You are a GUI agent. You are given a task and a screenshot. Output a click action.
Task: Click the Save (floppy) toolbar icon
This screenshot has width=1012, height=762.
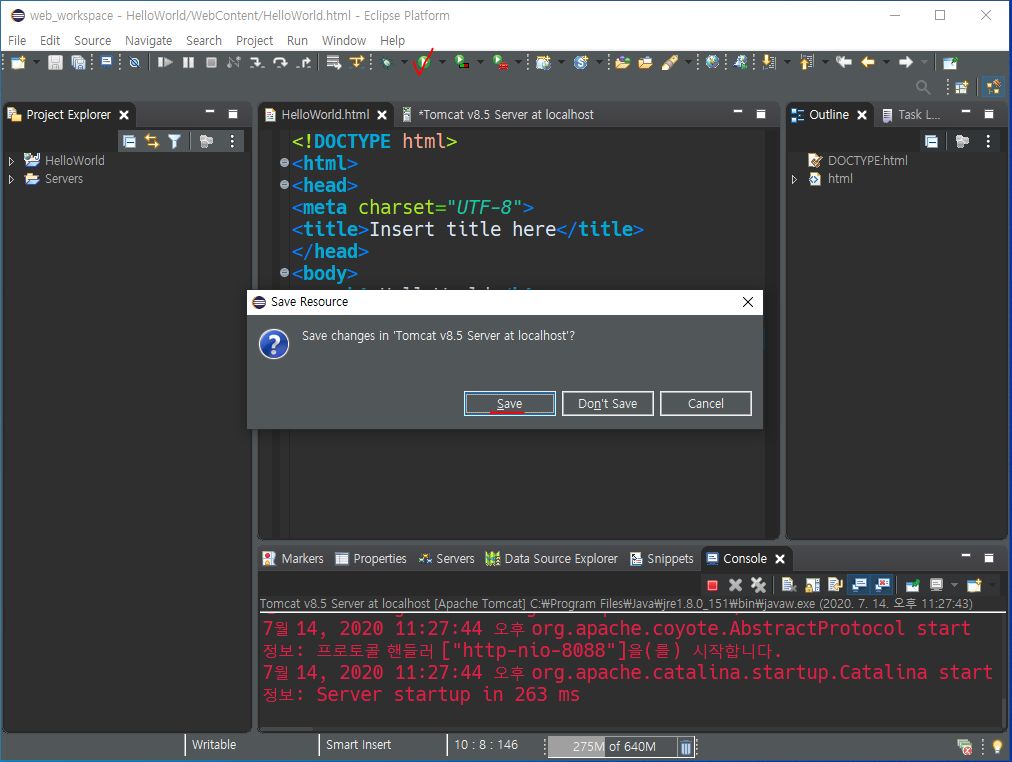pos(56,63)
